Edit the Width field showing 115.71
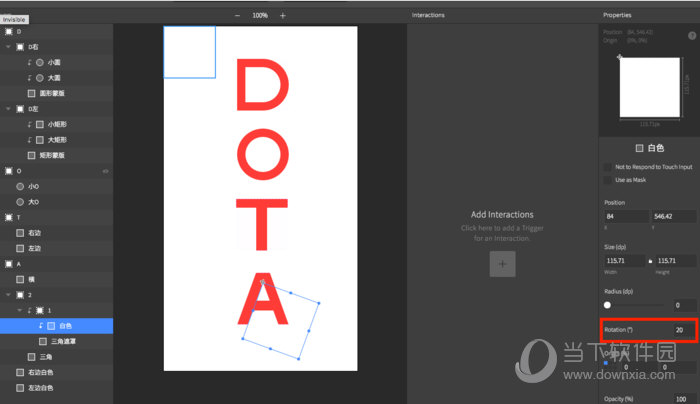Viewport: 700px width, 404px height. click(625, 261)
